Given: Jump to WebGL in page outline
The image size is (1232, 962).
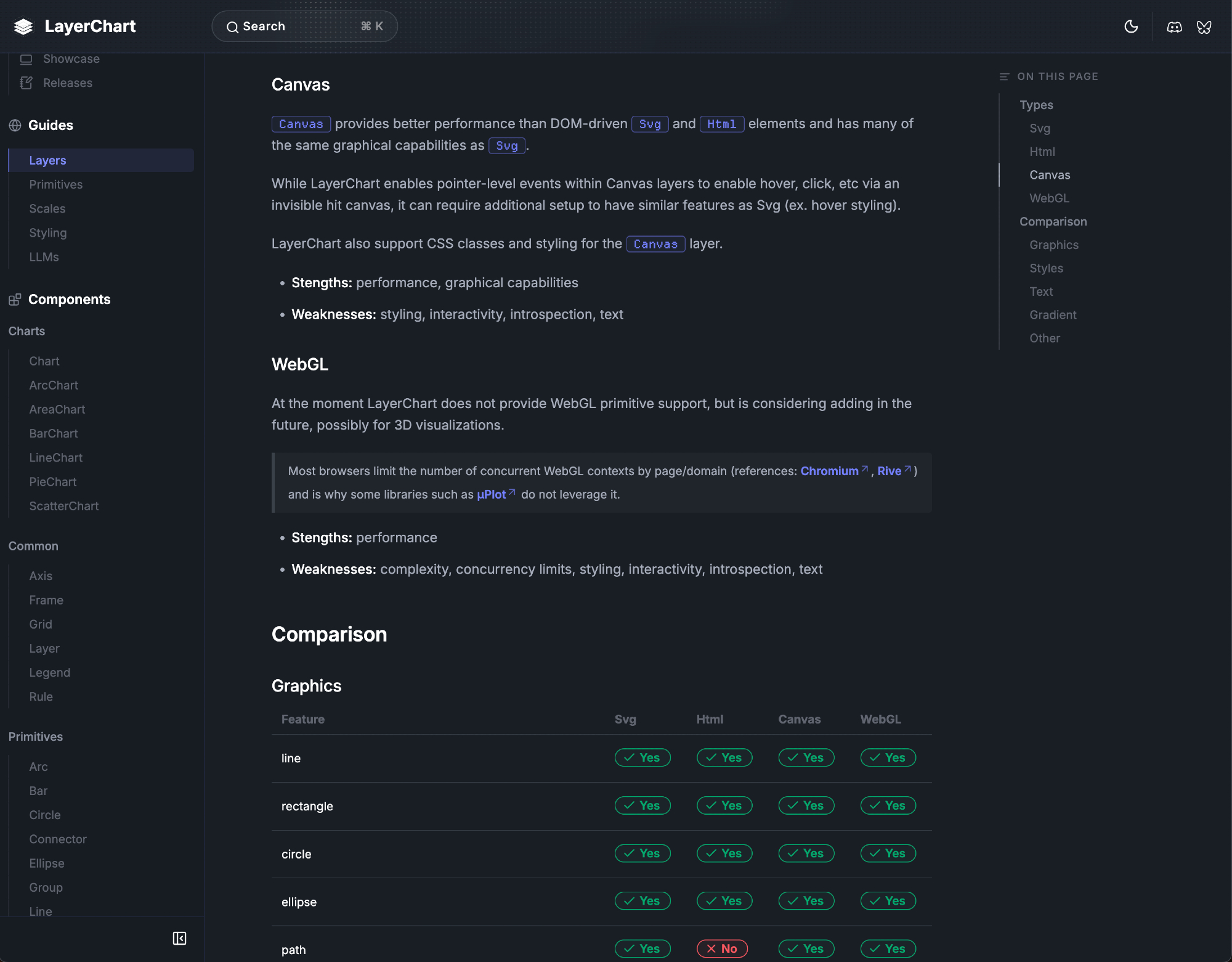Looking at the screenshot, I should [1049, 198].
